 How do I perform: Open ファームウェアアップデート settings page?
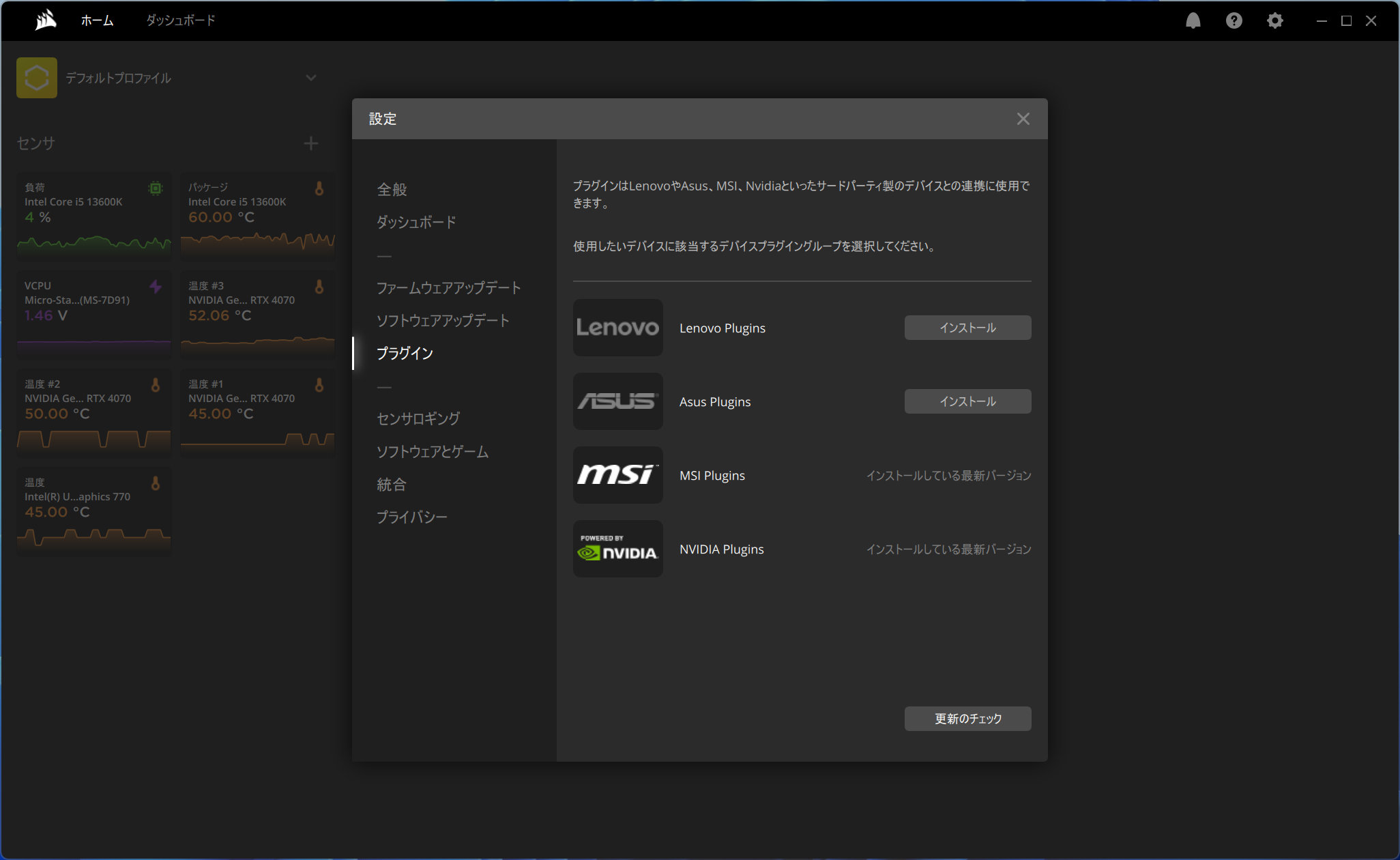coord(449,287)
